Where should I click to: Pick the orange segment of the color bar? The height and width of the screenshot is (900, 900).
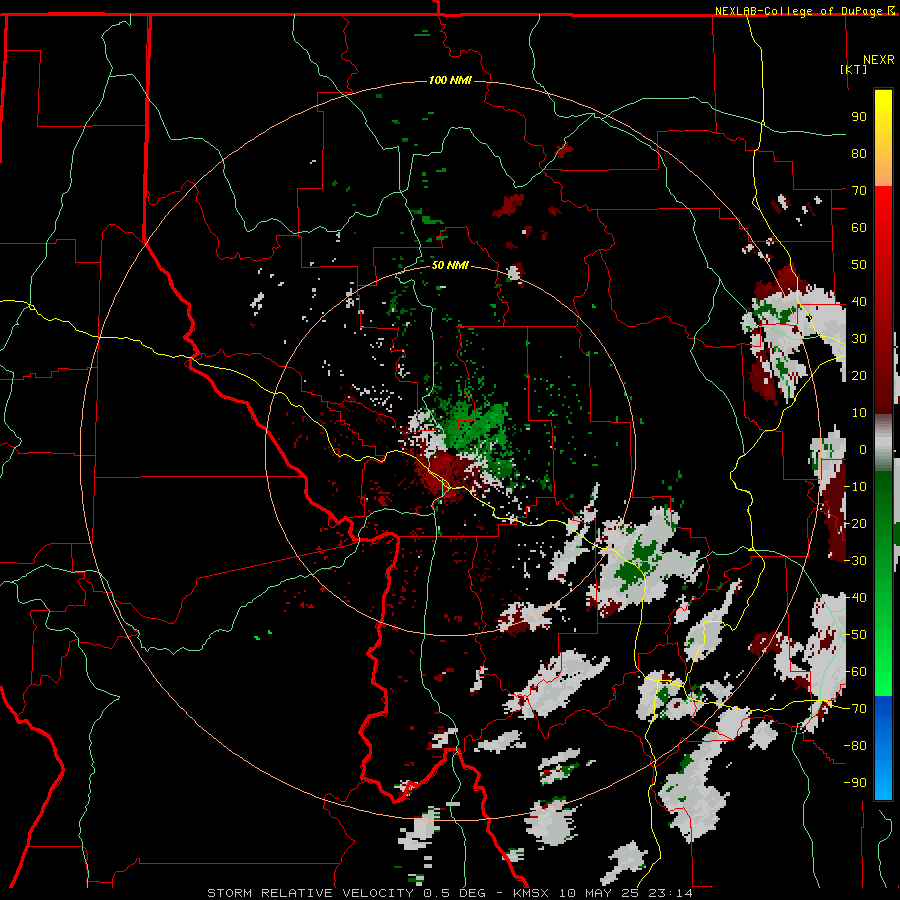point(883,166)
